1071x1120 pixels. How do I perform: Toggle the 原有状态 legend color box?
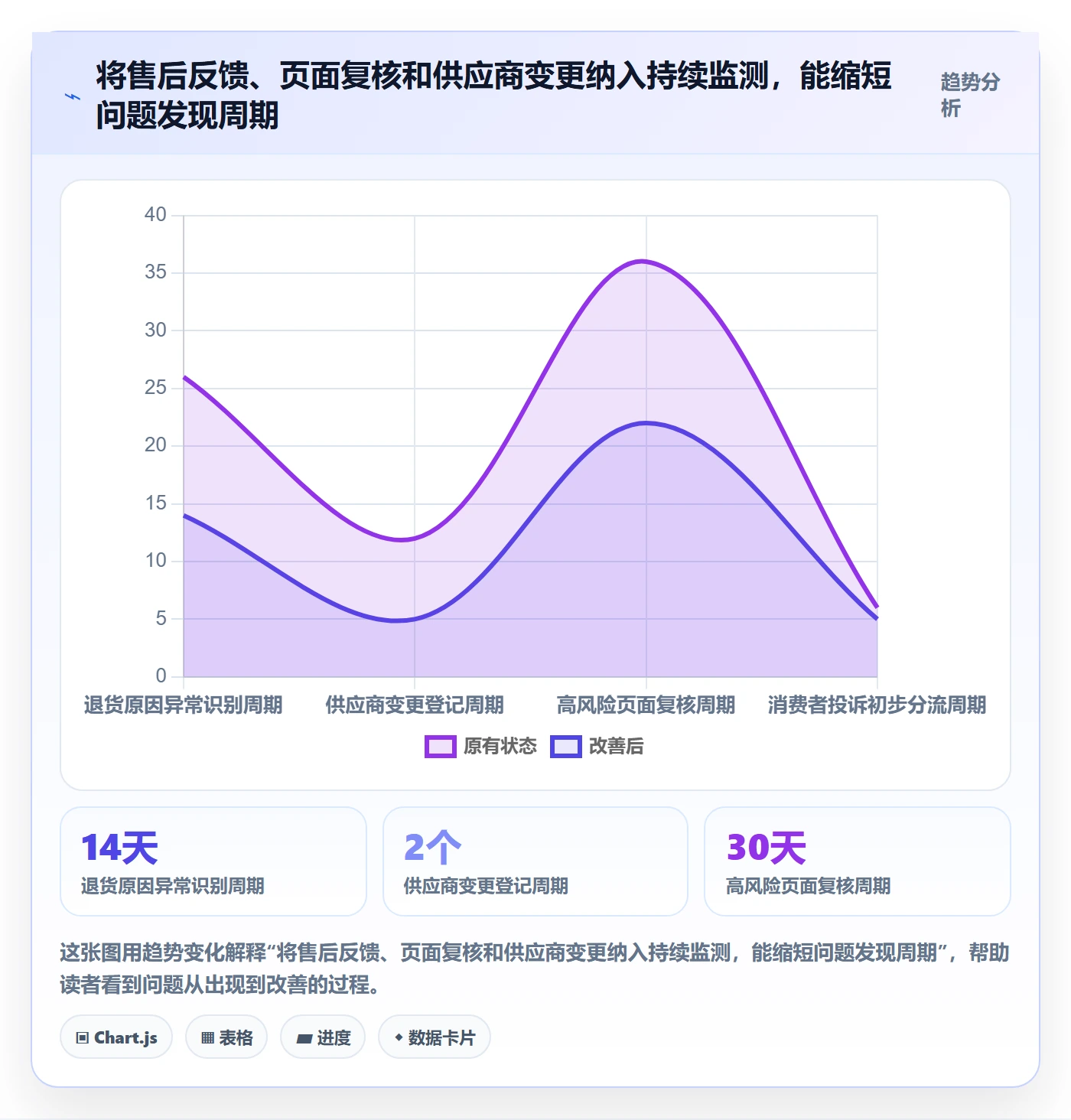pyautogui.click(x=440, y=747)
